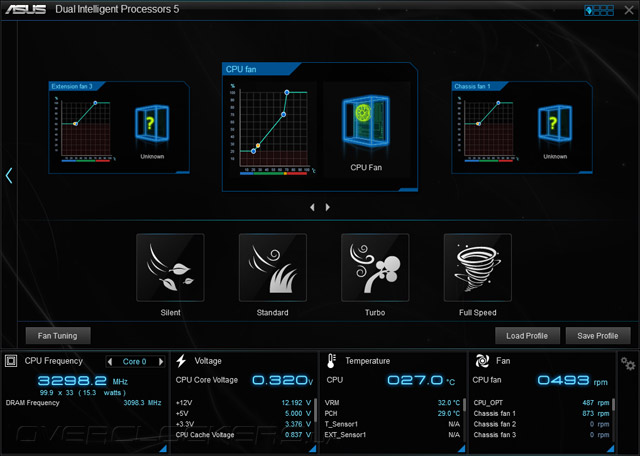Click the +3.3V voltage row
Image resolution: width=640 pixels, height=456 pixels.
[243, 424]
